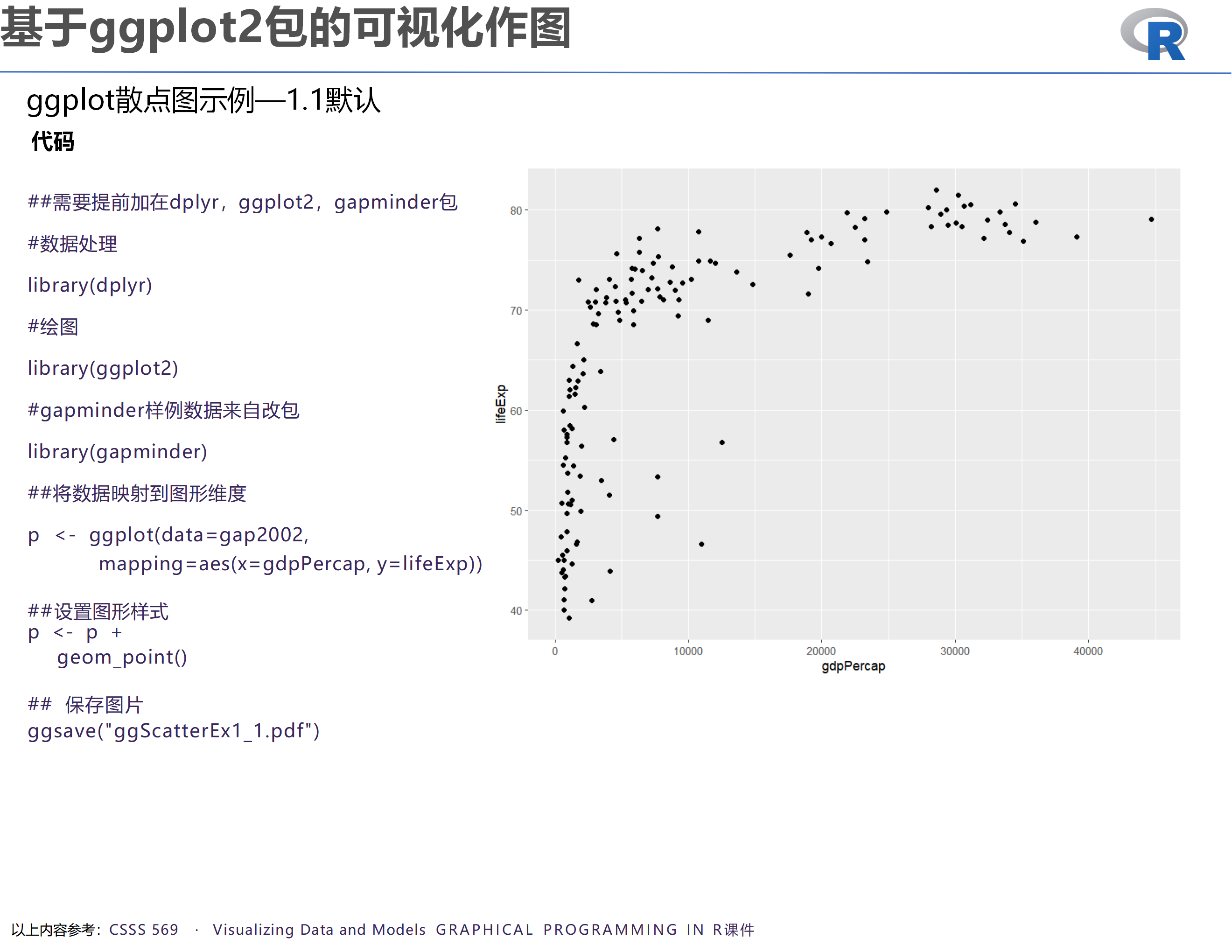
Task: Click the lifeExp y-axis label
Action: coord(501,404)
